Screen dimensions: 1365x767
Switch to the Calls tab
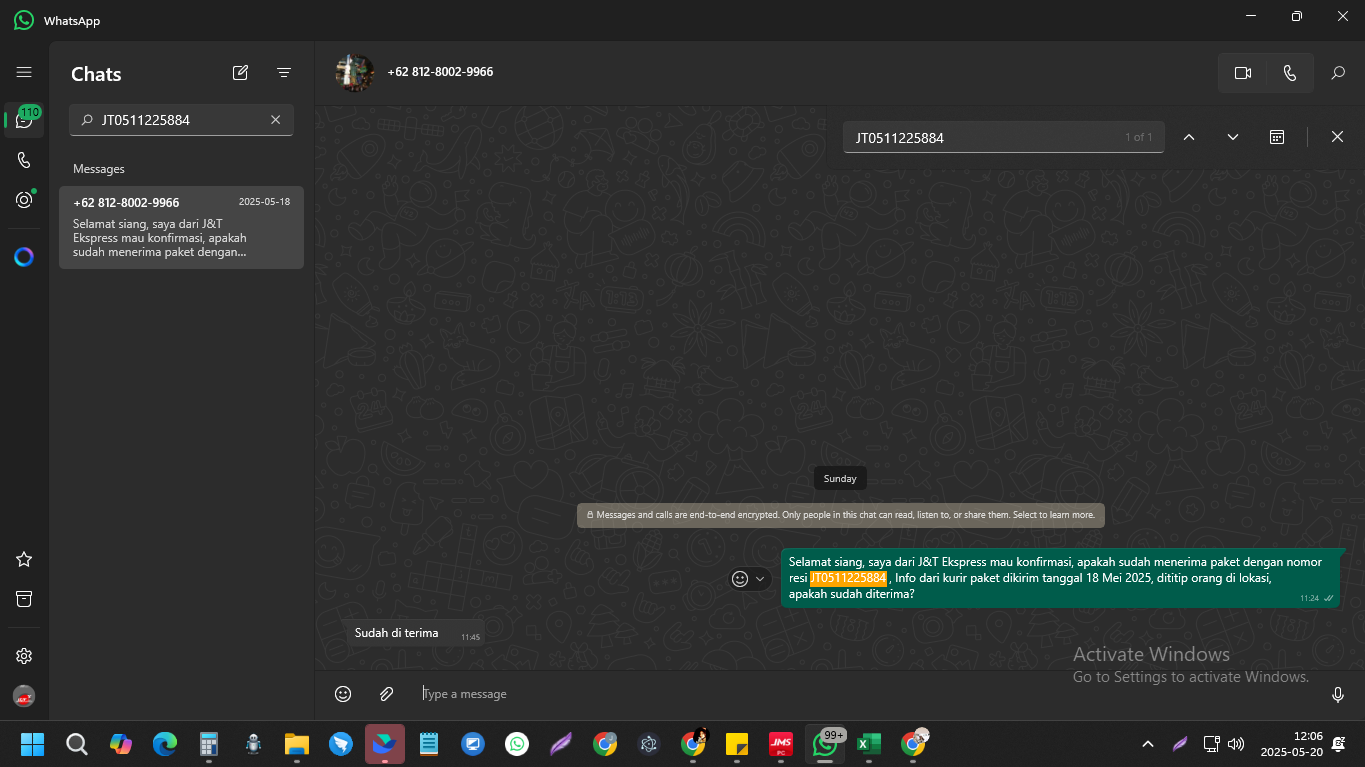(24, 160)
